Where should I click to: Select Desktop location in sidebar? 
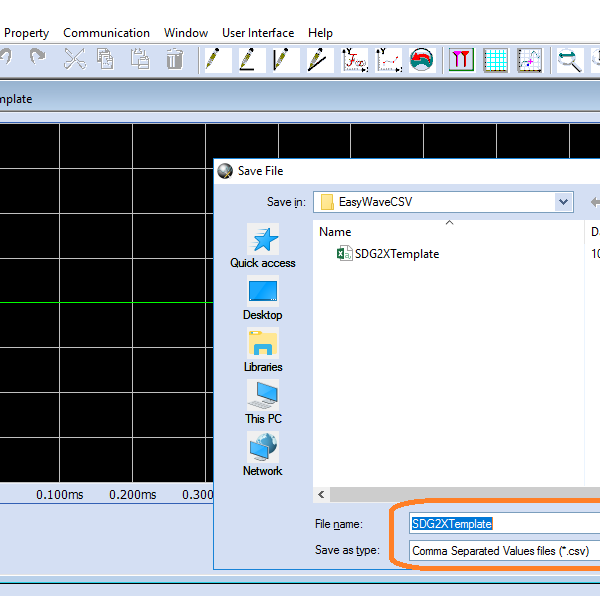point(263,299)
